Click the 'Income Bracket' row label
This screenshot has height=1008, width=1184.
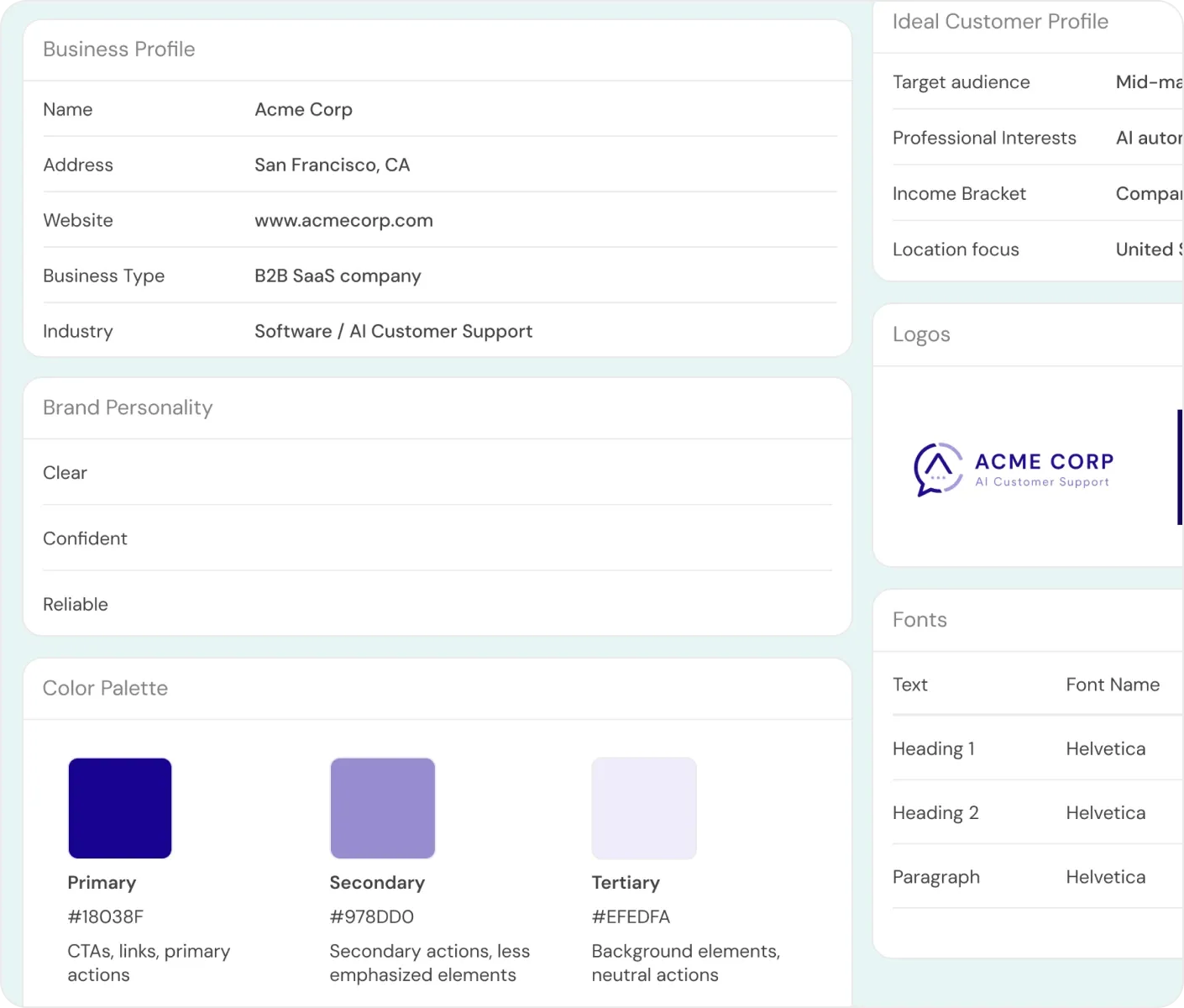pos(959,193)
